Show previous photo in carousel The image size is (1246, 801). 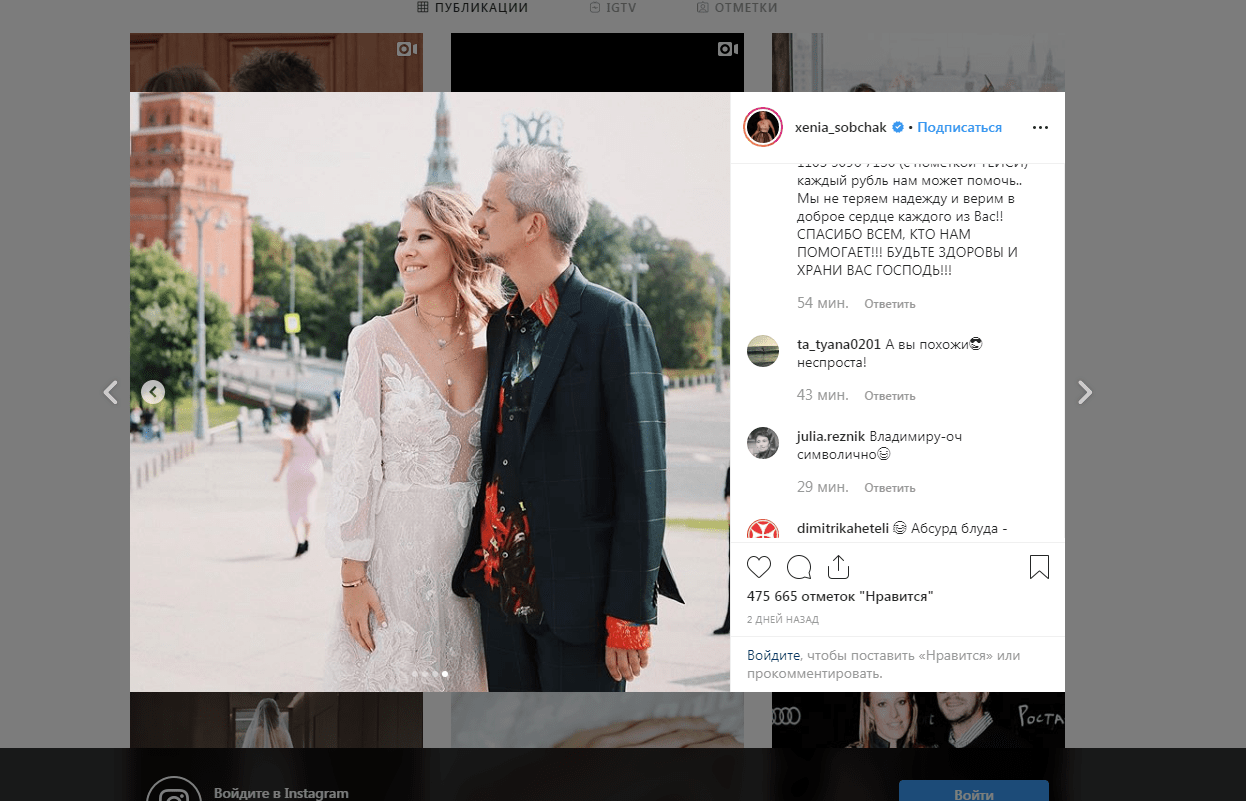click(x=152, y=392)
